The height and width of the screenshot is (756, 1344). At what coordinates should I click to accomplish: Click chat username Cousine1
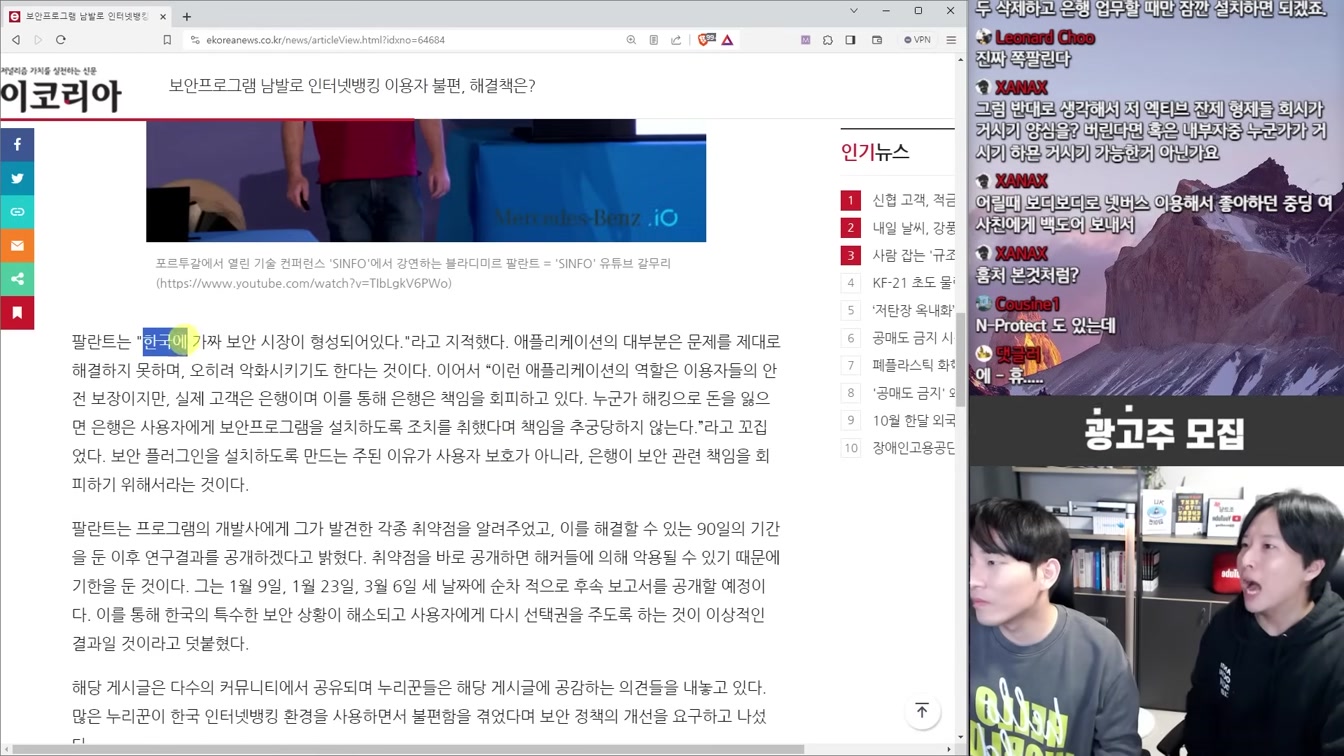coord(1027,304)
